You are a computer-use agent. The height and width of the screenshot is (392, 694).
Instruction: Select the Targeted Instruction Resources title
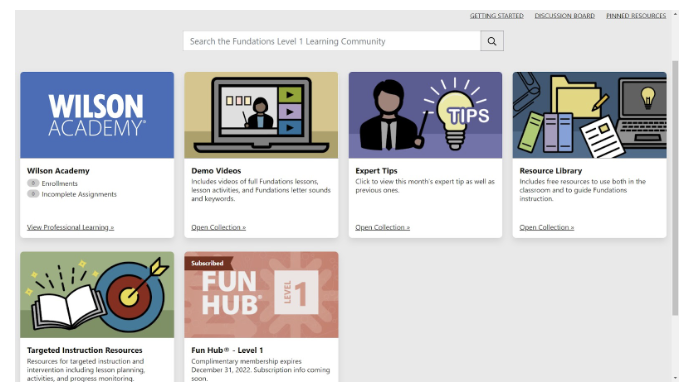pyautogui.click(x=85, y=350)
